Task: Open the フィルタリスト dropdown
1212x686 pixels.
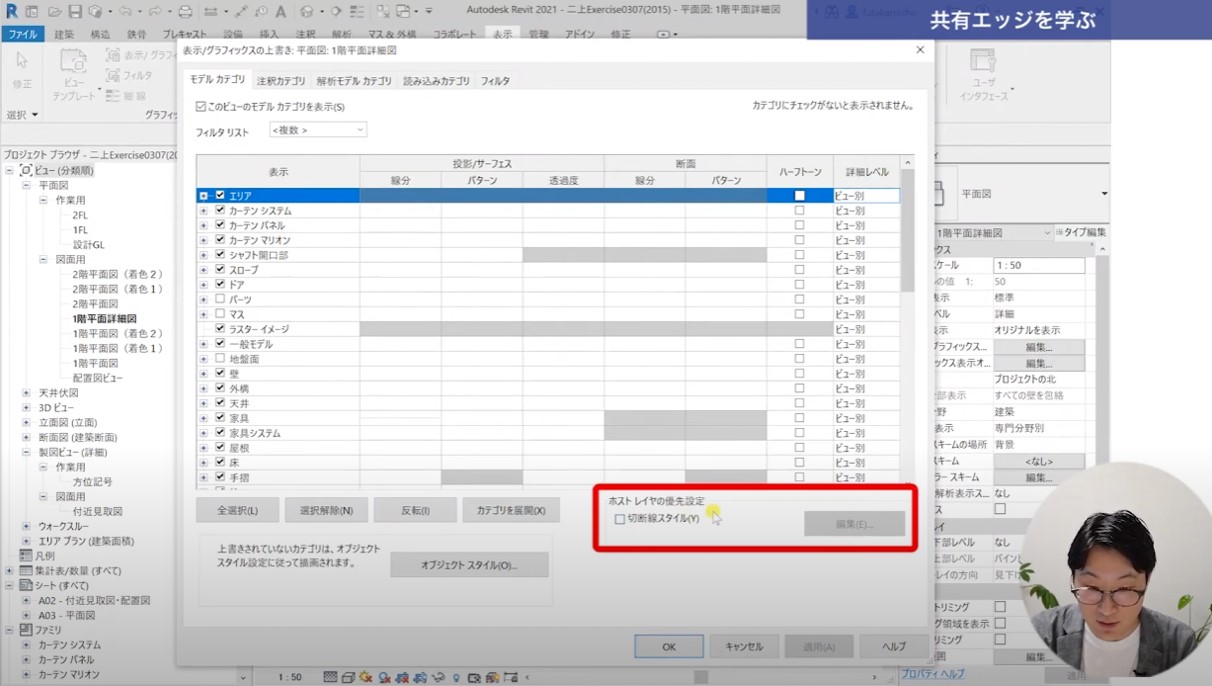Action: coord(318,130)
